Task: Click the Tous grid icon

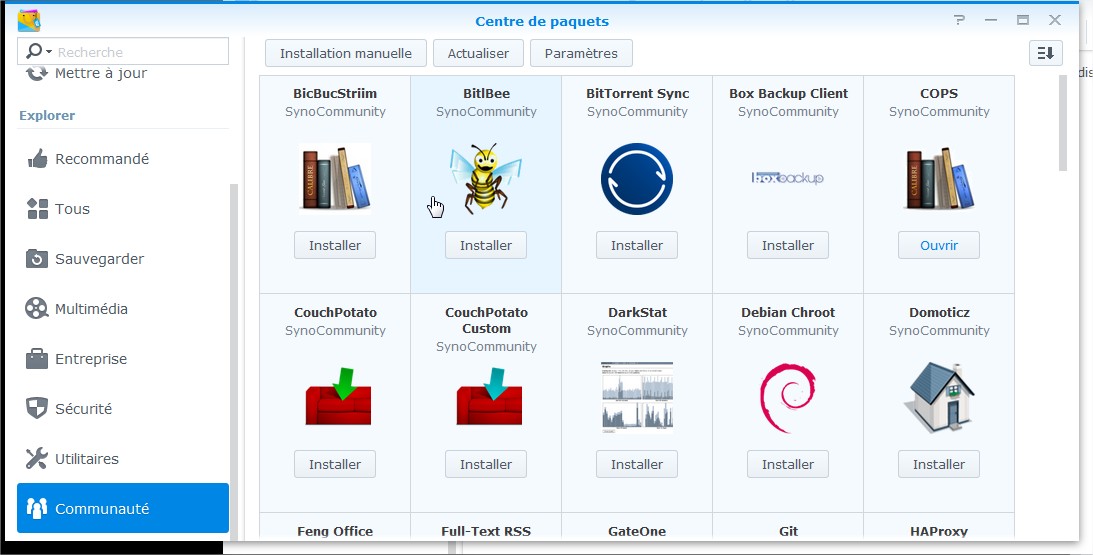Action: (37, 209)
